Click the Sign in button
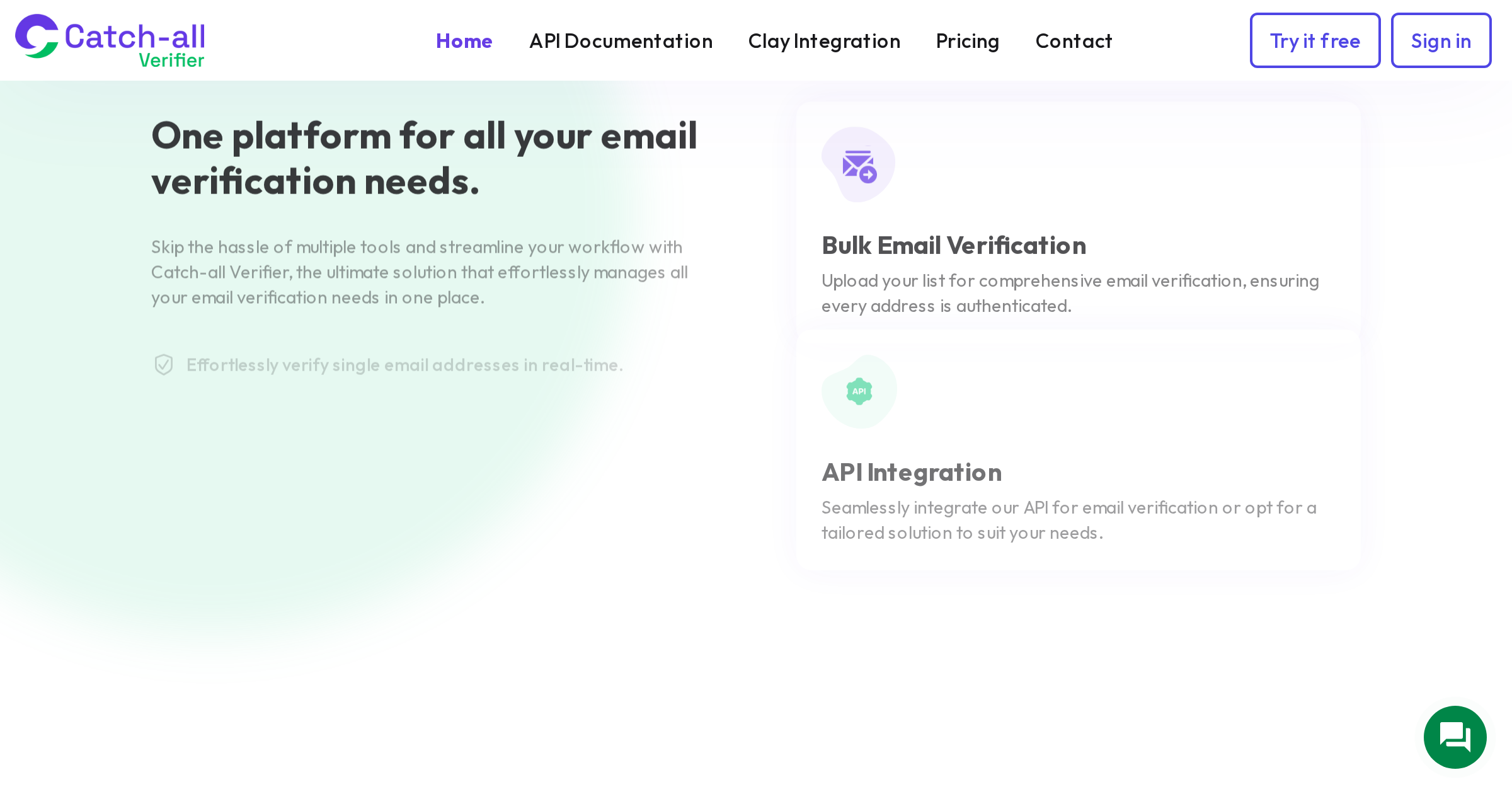Viewport: 1512px width, 794px height. (x=1441, y=41)
